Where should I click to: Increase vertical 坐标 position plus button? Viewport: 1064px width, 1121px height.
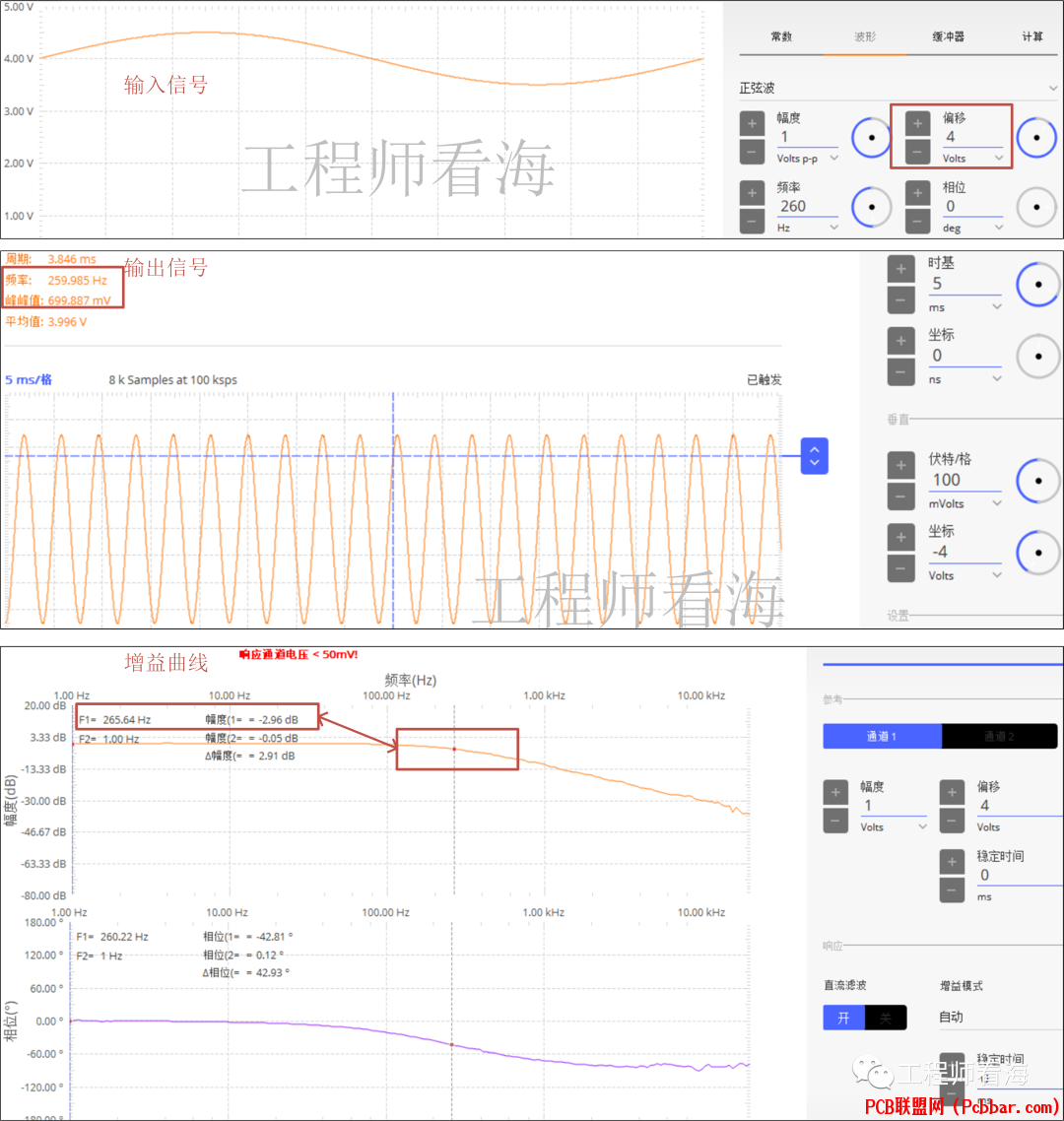coord(901,538)
